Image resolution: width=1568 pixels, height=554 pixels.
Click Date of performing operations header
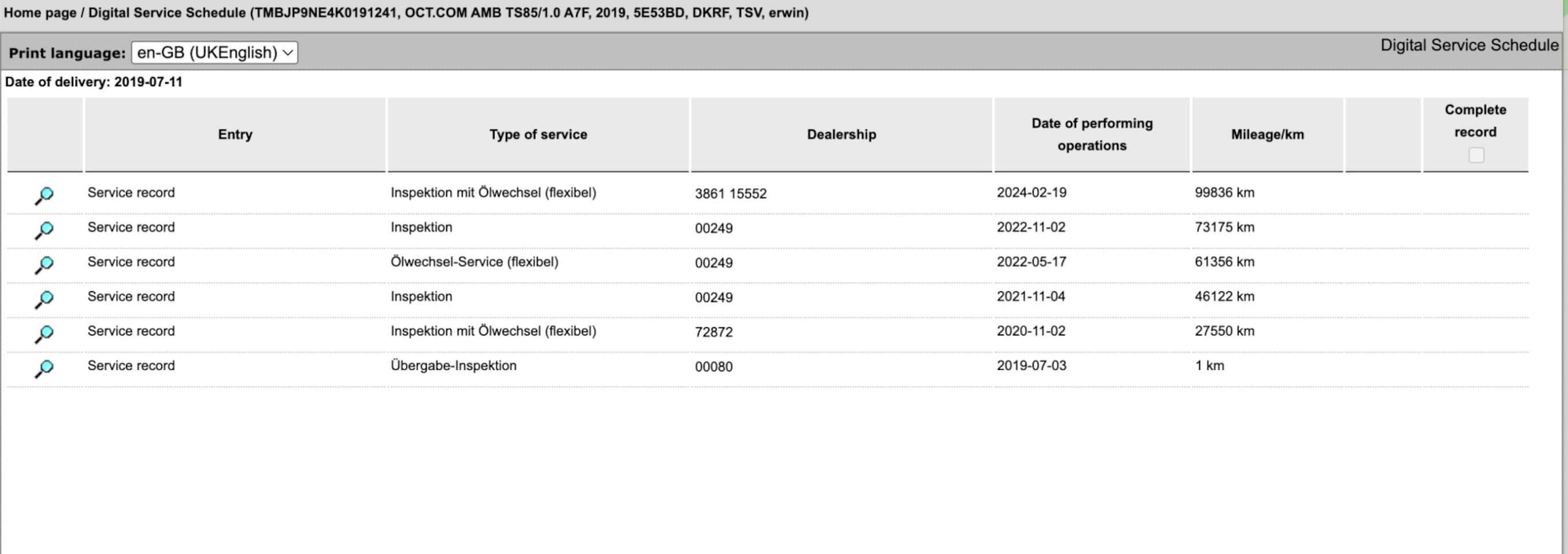tap(1092, 134)
